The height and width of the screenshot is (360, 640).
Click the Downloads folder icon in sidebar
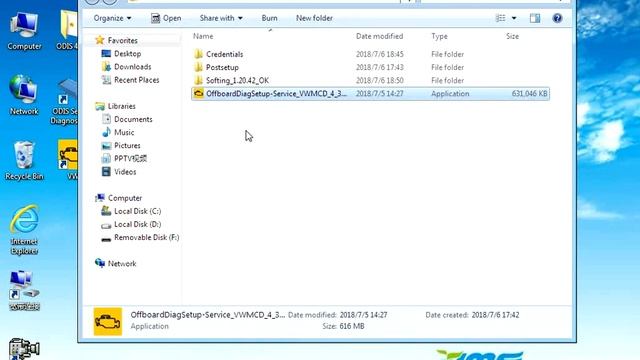[106, 66]
